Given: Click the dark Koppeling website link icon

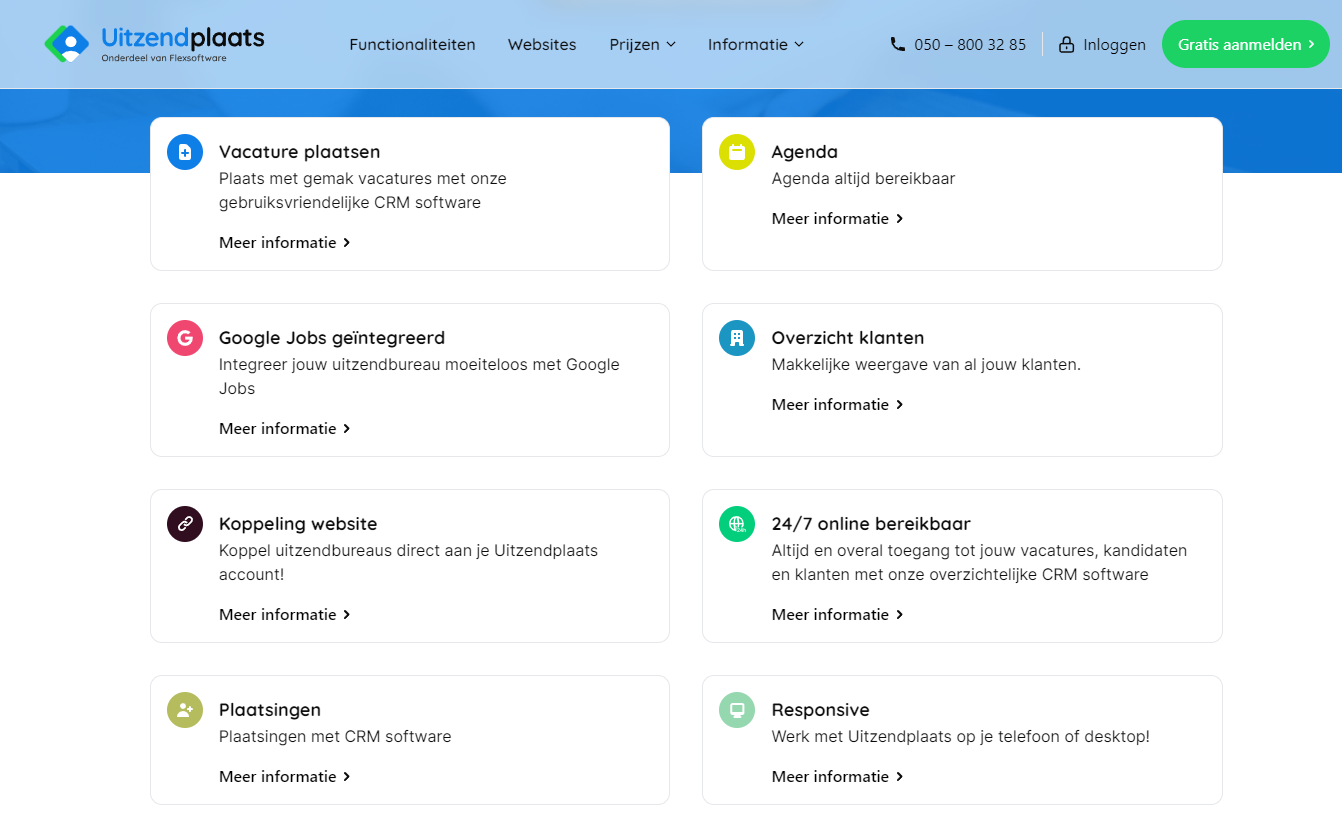Looking at the screenshot, I should tap(185, 524).
